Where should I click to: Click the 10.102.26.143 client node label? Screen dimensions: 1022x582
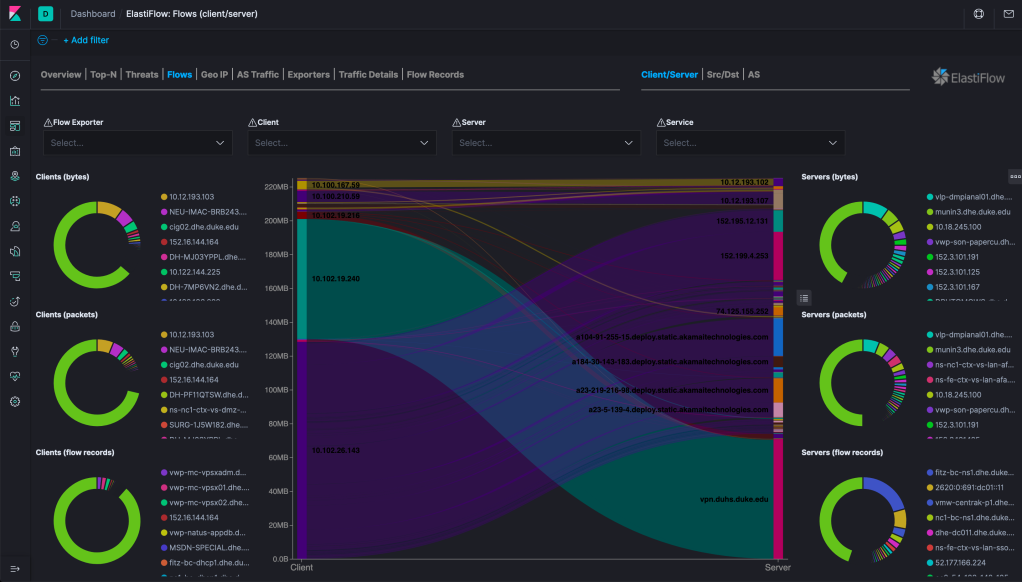coord(336,450)
